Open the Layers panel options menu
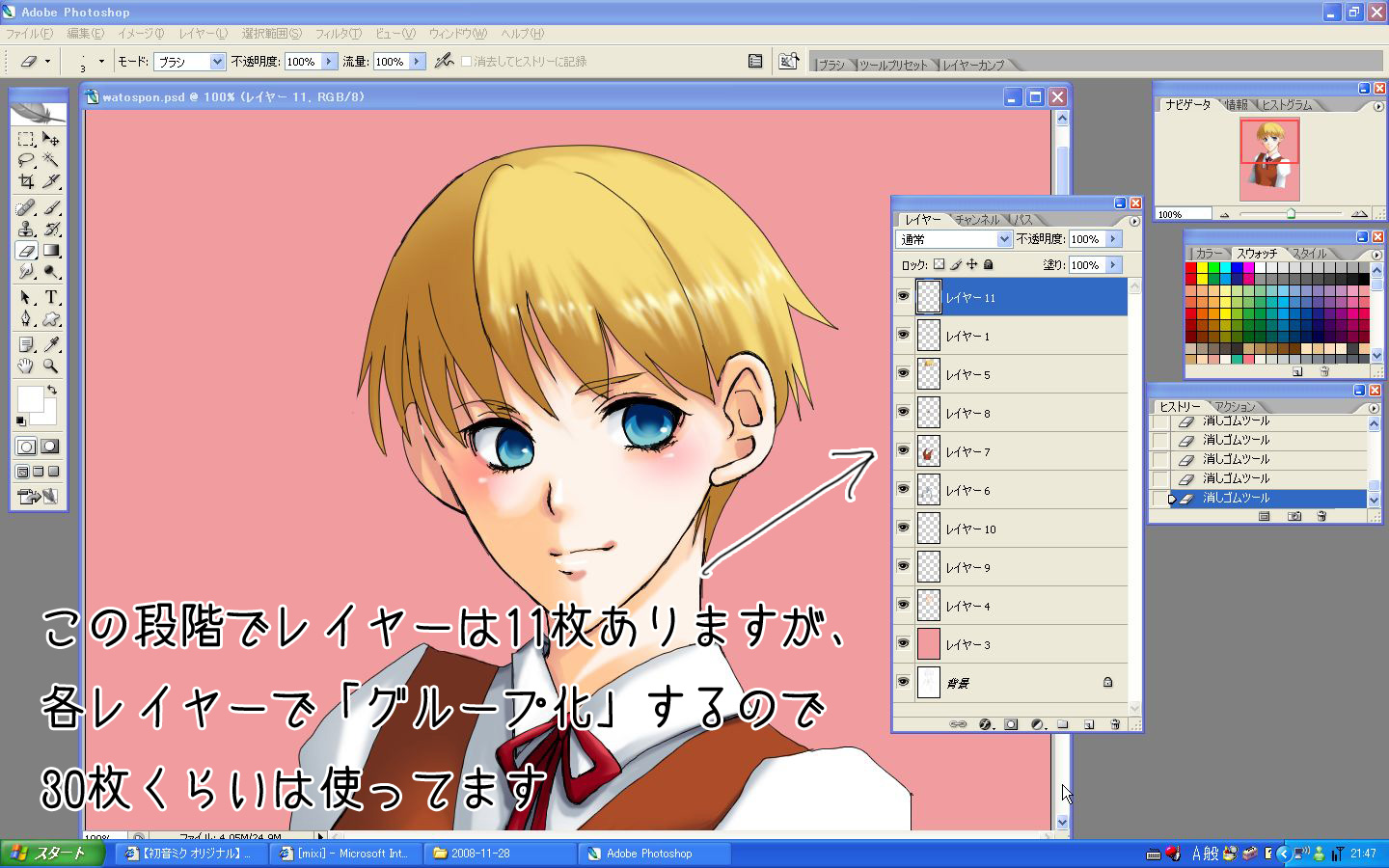 [1134, 221]
